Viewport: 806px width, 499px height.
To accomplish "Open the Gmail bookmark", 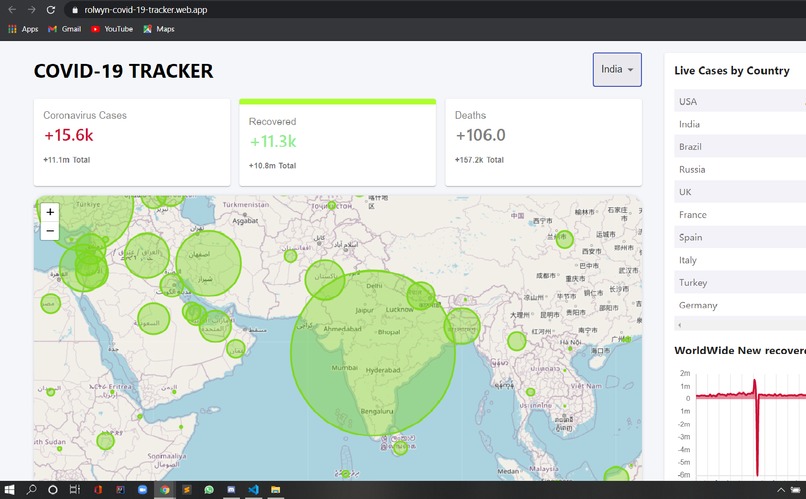I will [x=64, y=29].
